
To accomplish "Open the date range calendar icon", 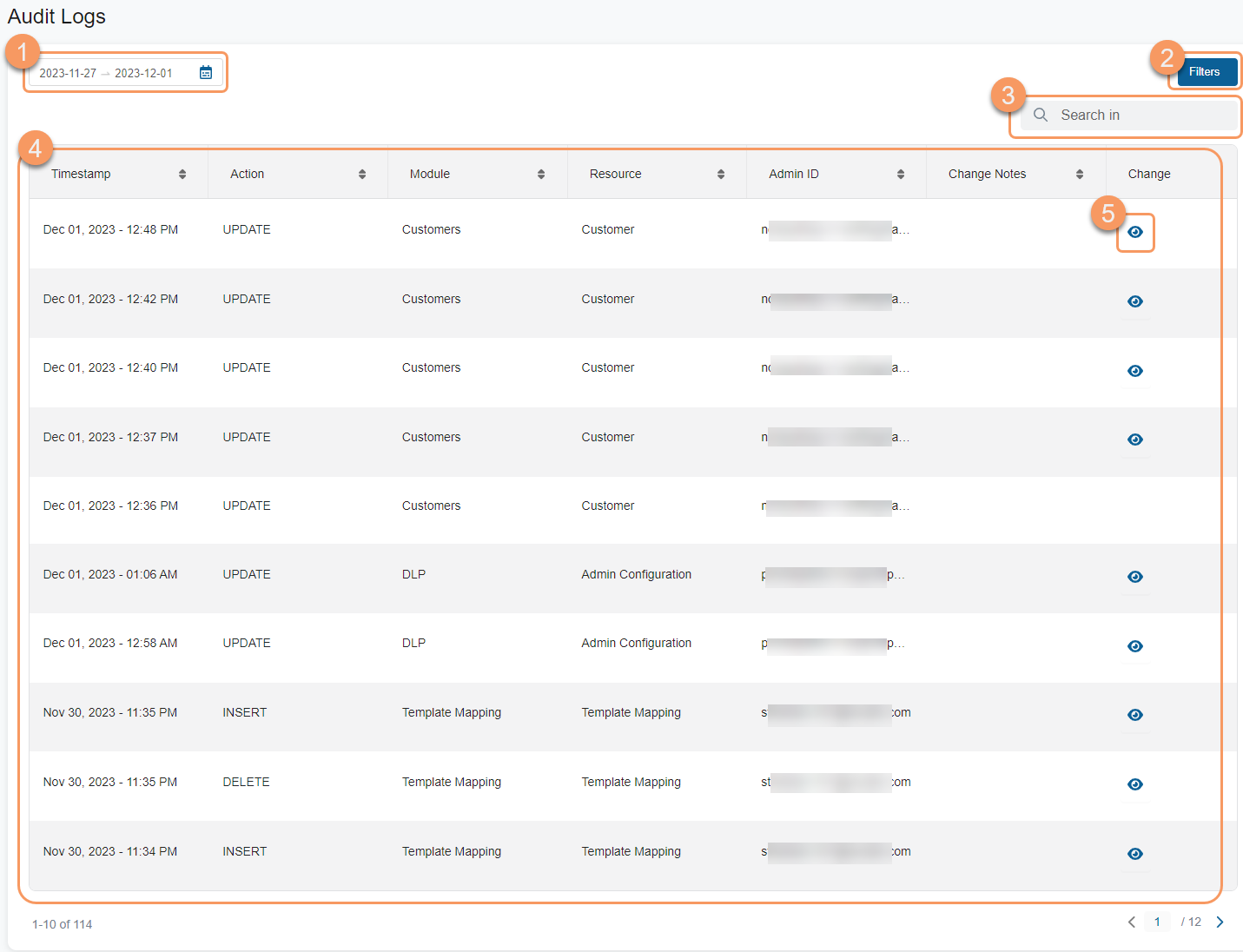I will point(206,73).
